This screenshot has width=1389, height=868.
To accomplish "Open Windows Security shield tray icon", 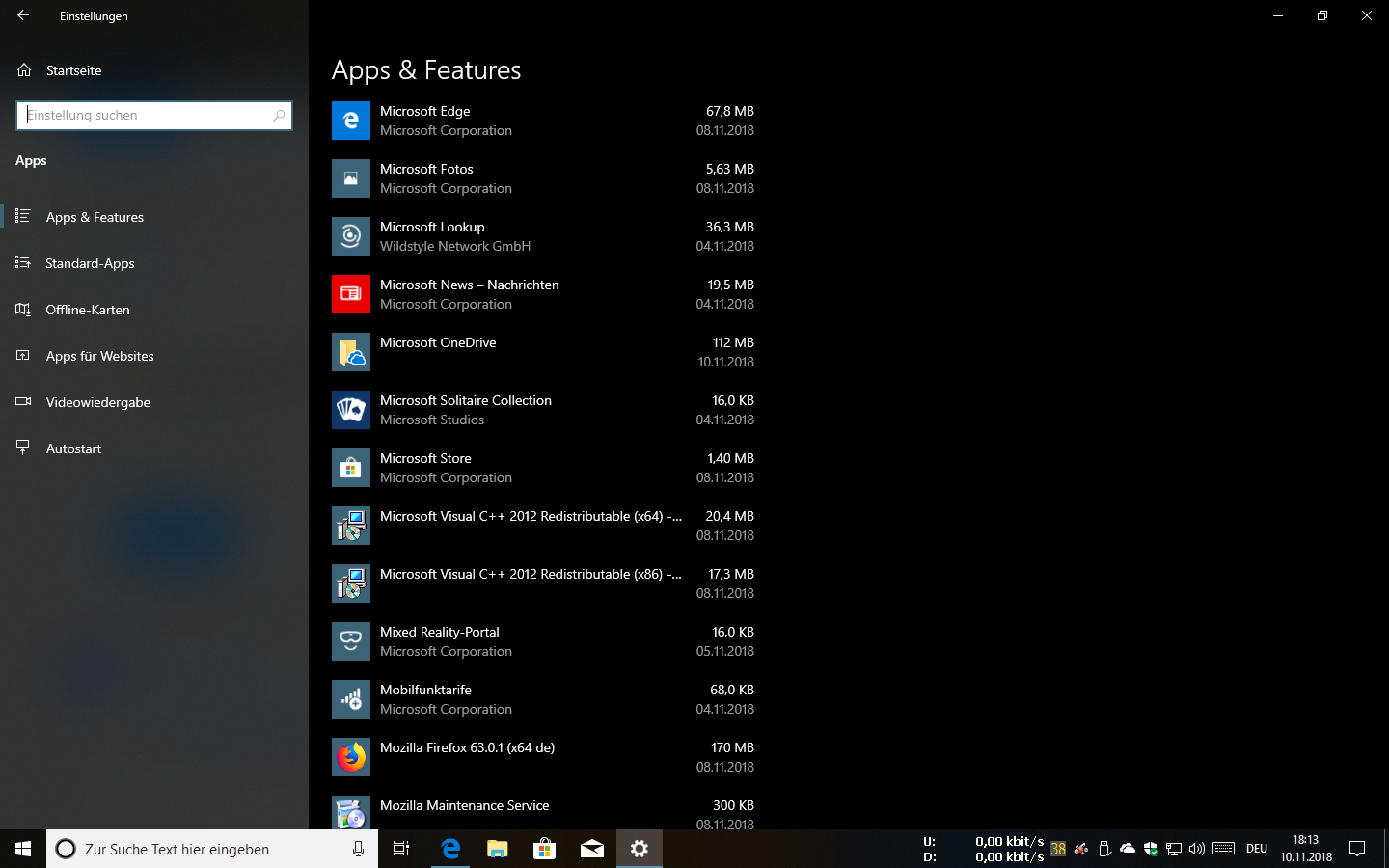I will (1151, 849).
